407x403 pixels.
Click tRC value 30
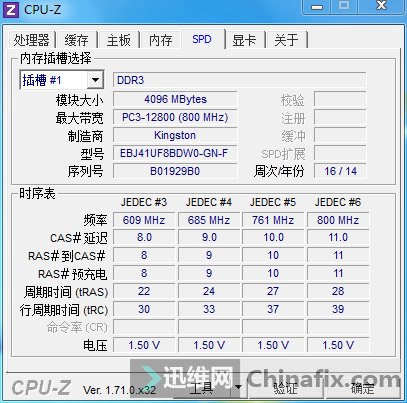(x=144, y=309)
